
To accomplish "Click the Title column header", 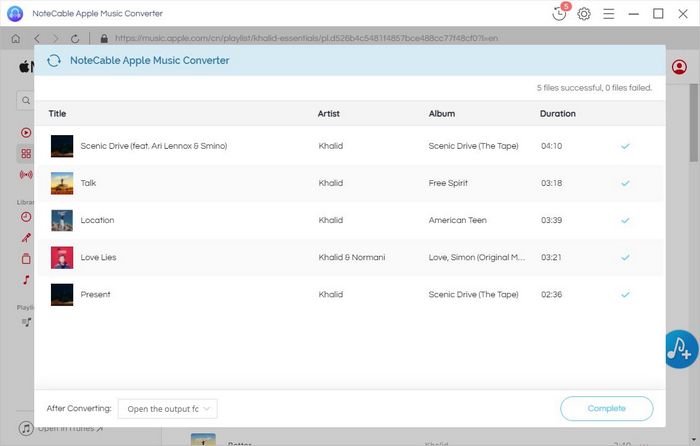I will (x=57, y=113).
